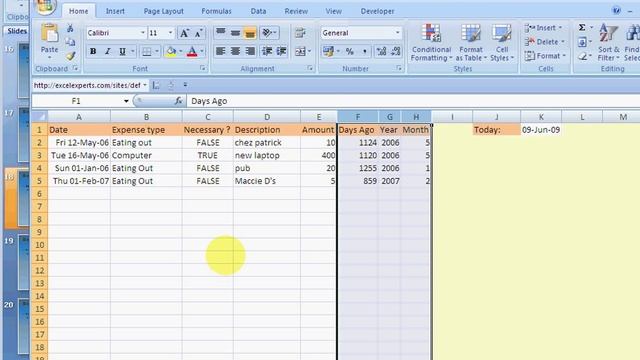Click the Increase Decimal icon
640x360 pixels.
click(x=381, y=51)
